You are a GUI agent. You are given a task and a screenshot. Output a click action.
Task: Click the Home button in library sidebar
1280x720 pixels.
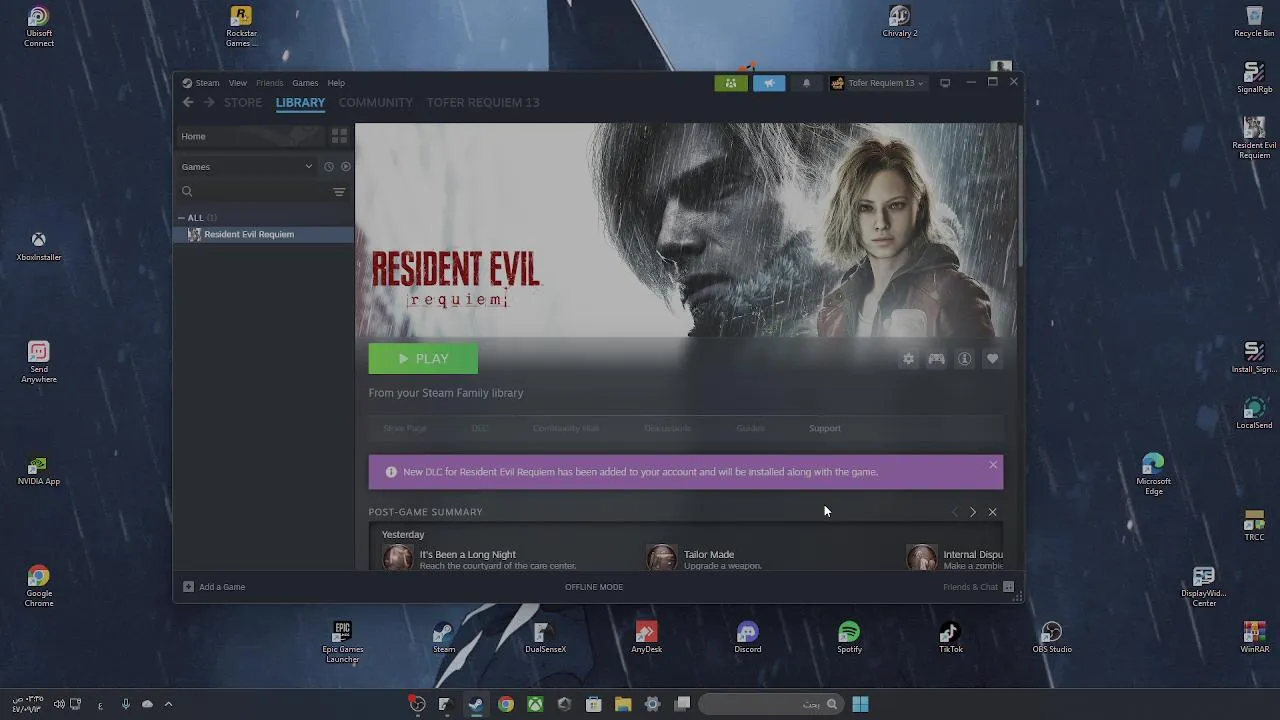pos(250,136)
